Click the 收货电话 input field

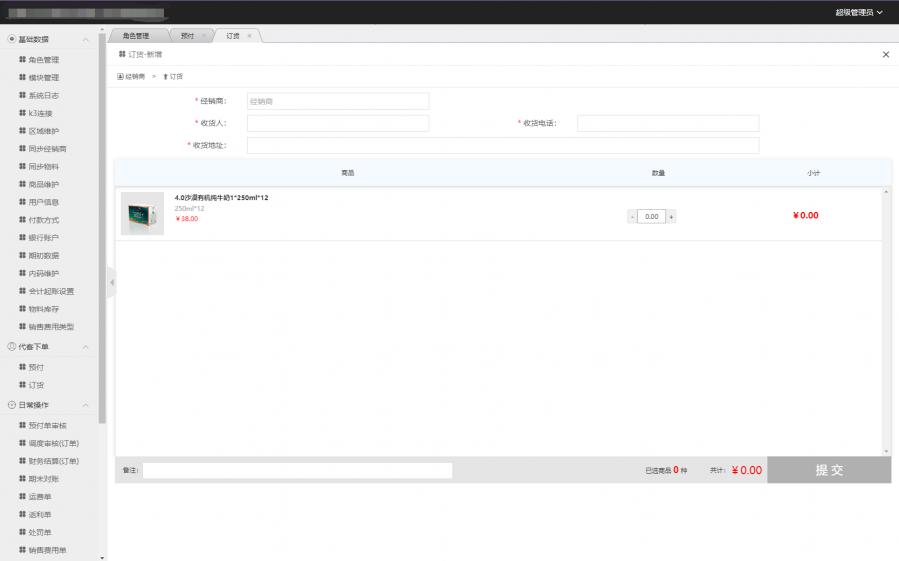[667, 124]
